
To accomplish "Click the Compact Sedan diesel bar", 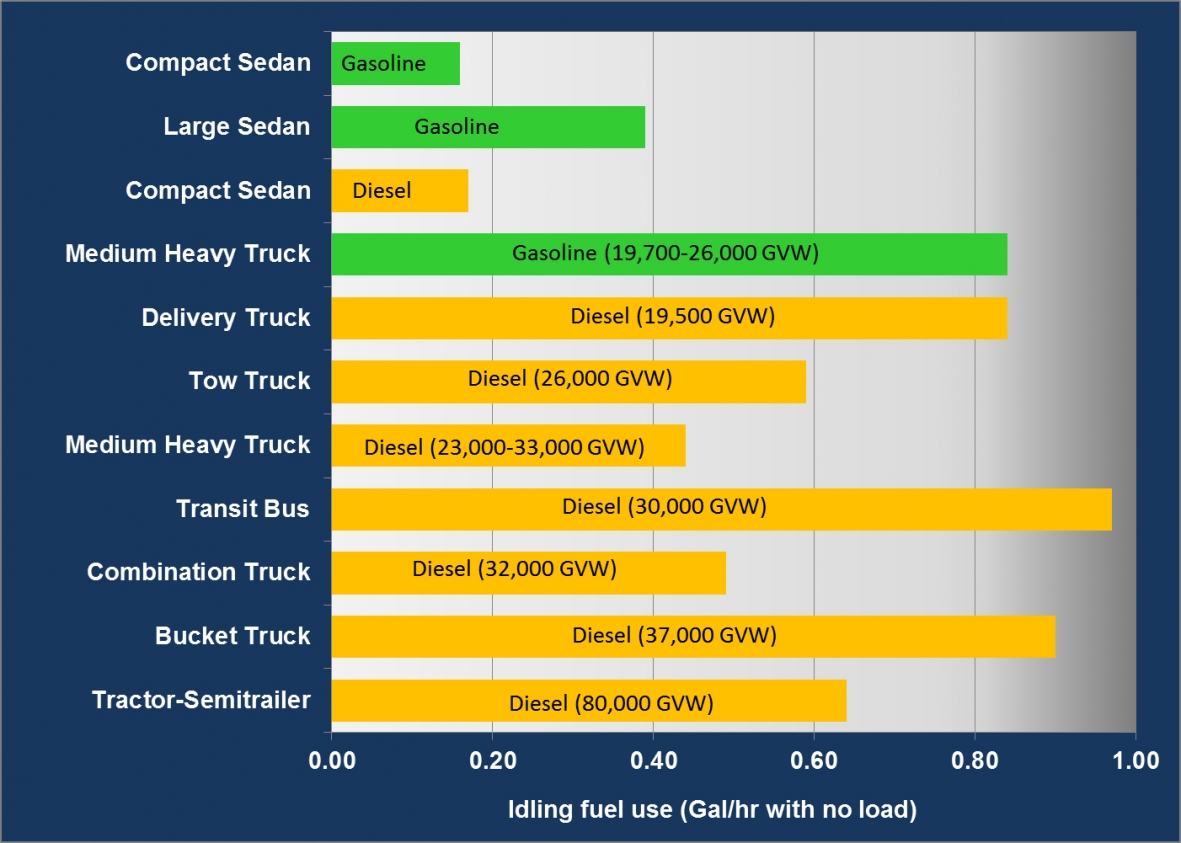I will (x=399, y=191).
